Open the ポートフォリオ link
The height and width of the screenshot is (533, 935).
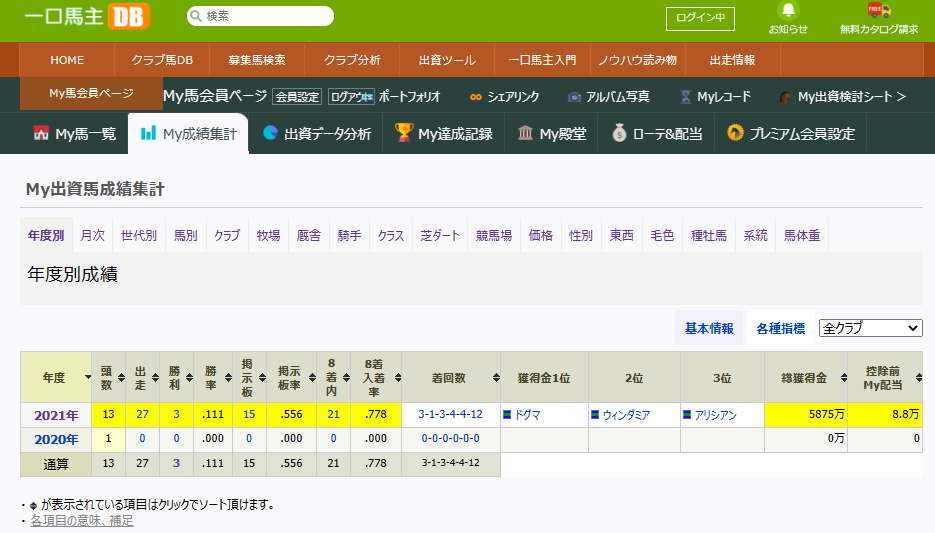coord(409,97)
